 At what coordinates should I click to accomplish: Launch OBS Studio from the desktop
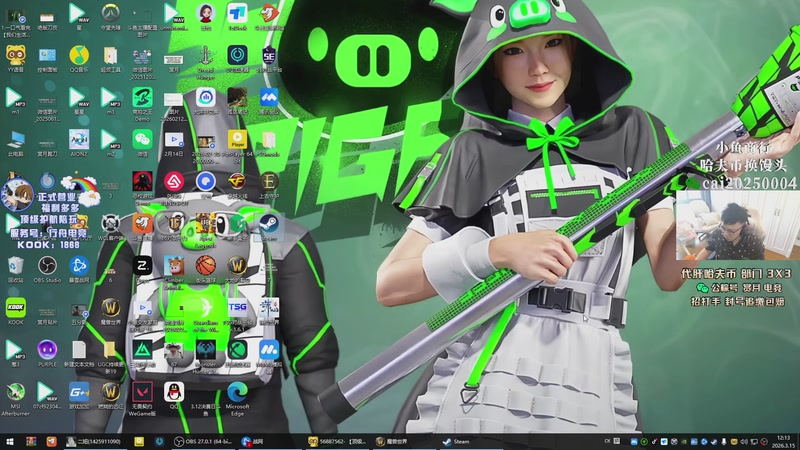(47, 269)
